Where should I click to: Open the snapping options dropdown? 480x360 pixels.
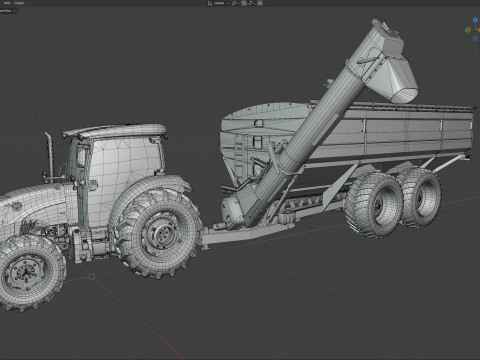[x=251, y=3]
